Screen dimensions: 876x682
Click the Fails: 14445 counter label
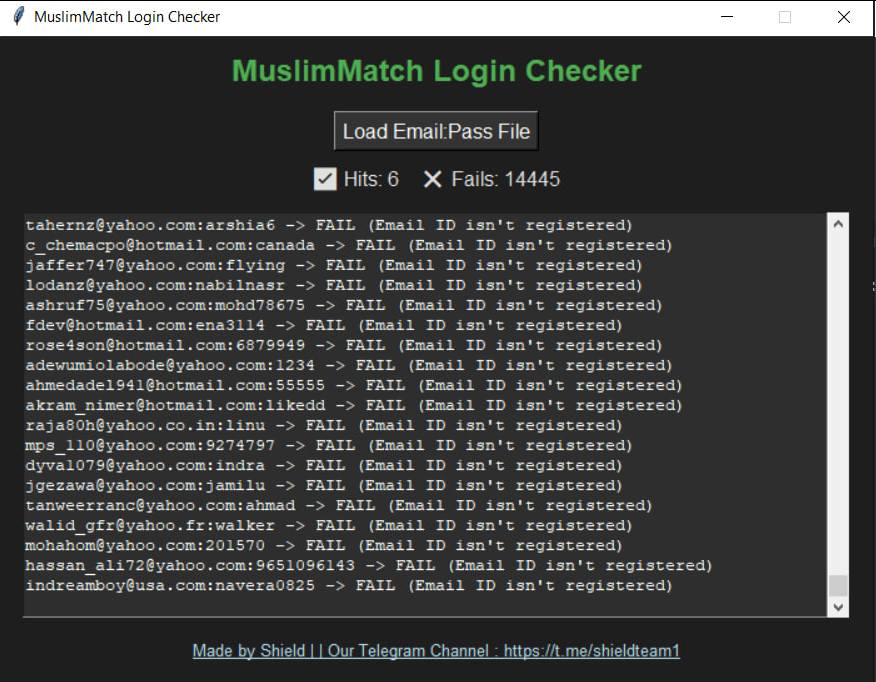coord(505,179)
